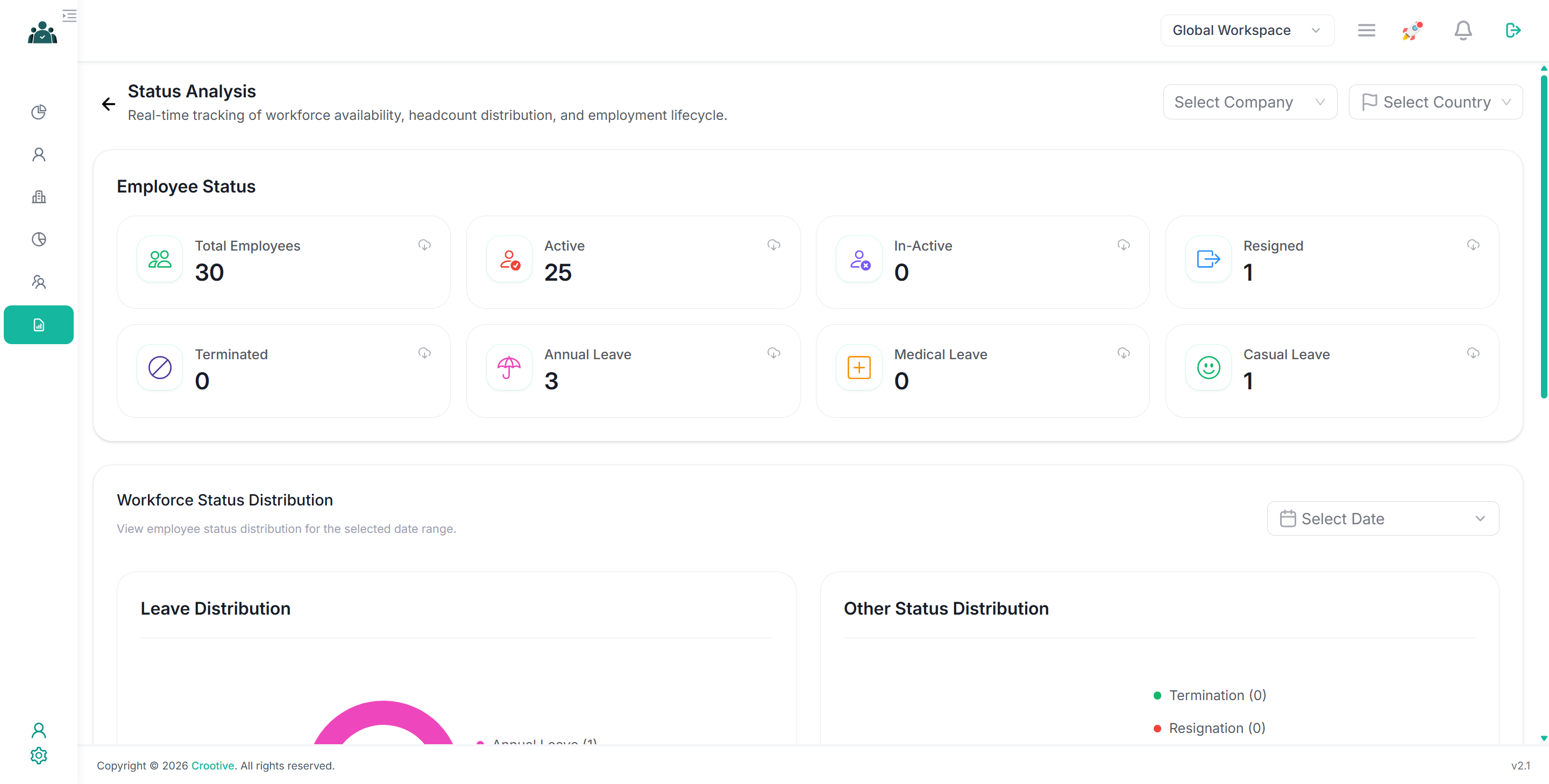Open the hamburger menu in the top bar
1549x784 pixels.
[1366, 30]
